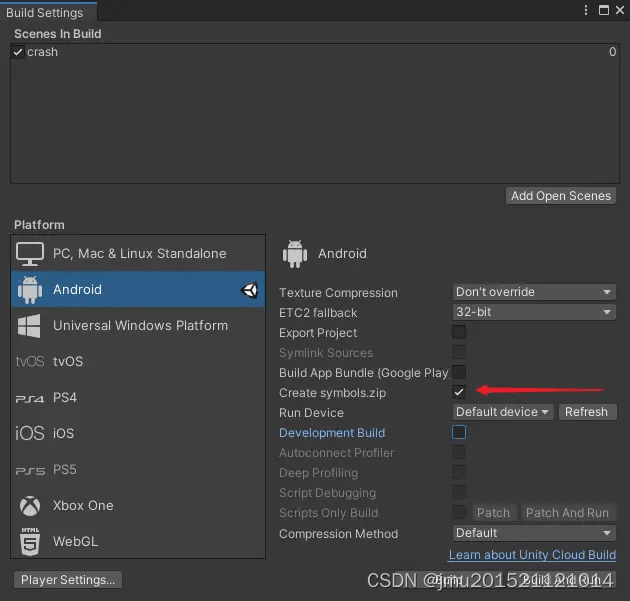This screenshot has width=630, height=601.
Task: Click the PS5 logo icon
Action: click(x=30, y=470)
